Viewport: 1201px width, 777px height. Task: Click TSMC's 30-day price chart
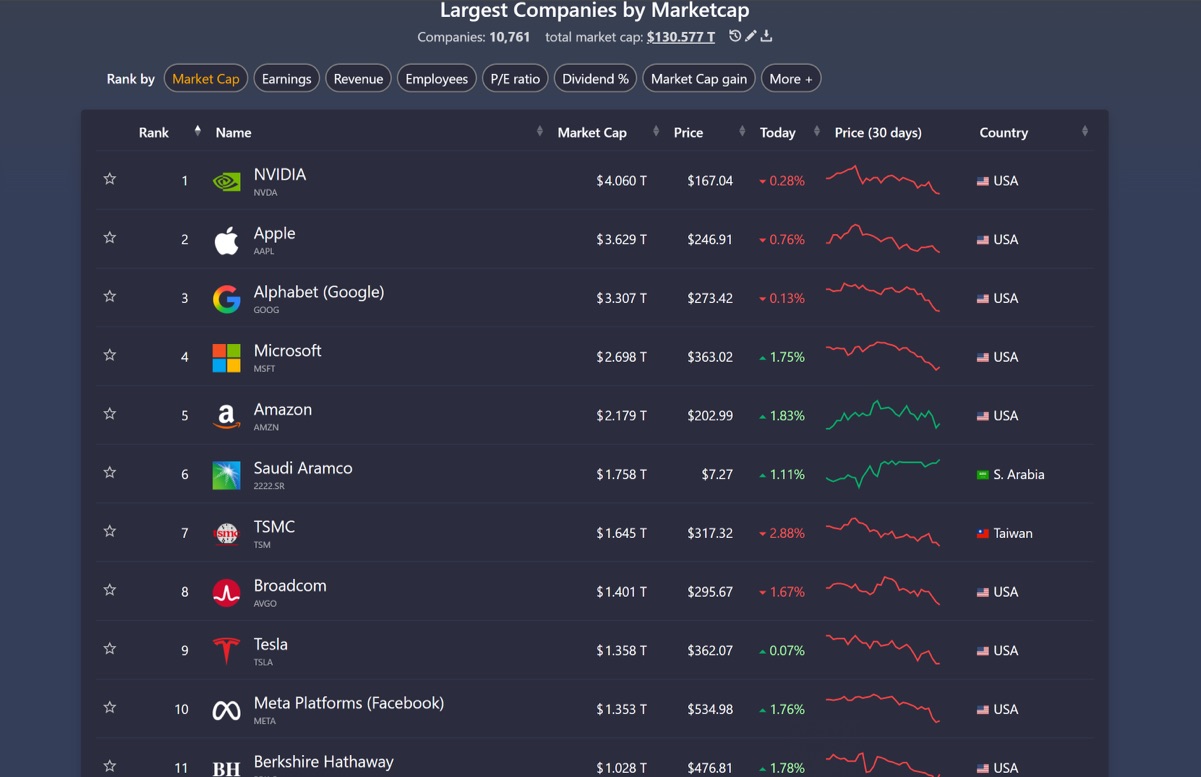pos(882,532)
